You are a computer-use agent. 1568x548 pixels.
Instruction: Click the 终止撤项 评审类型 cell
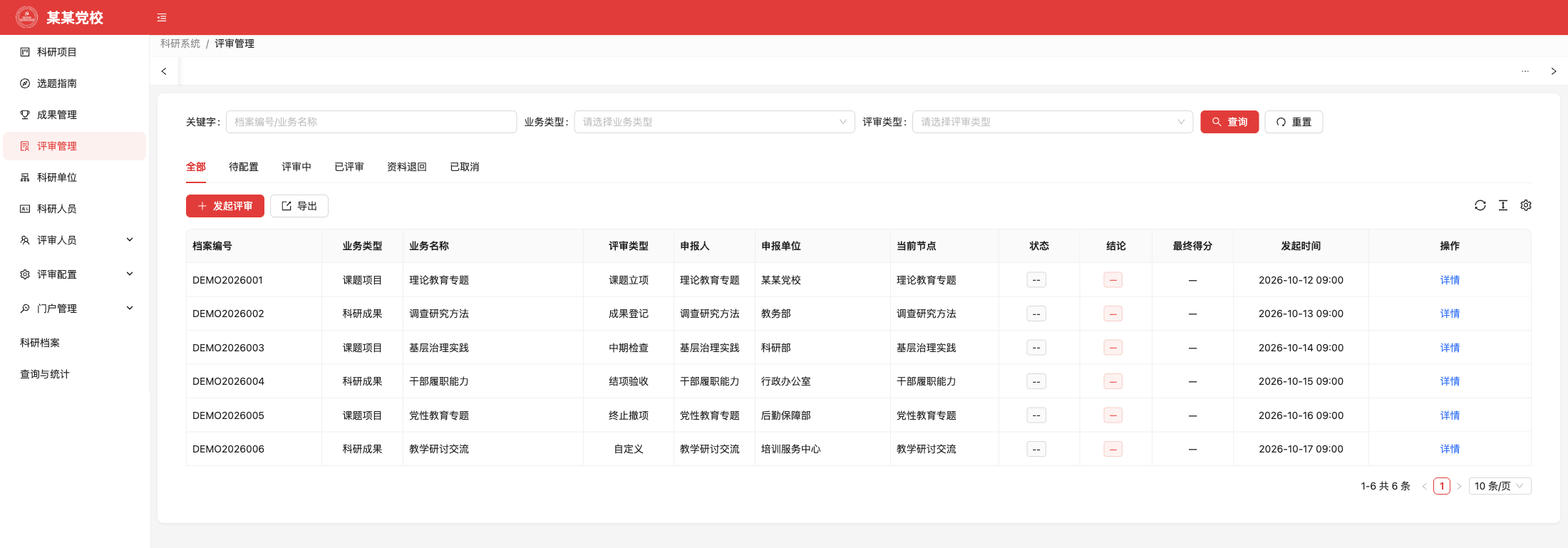tap(629, 415)
